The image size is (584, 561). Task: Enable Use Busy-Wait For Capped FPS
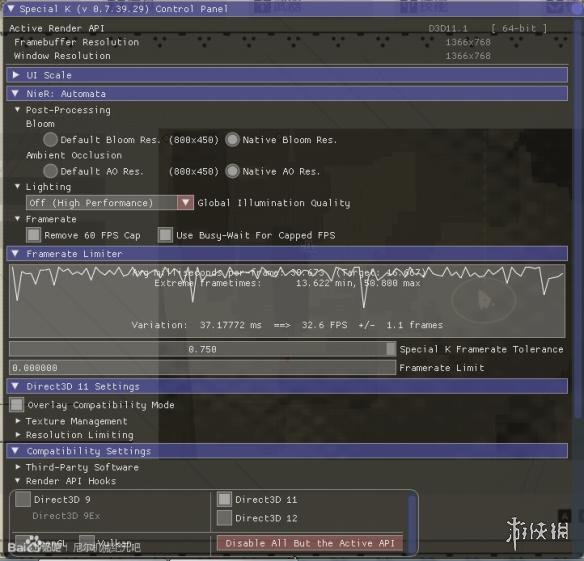[165, 235]
